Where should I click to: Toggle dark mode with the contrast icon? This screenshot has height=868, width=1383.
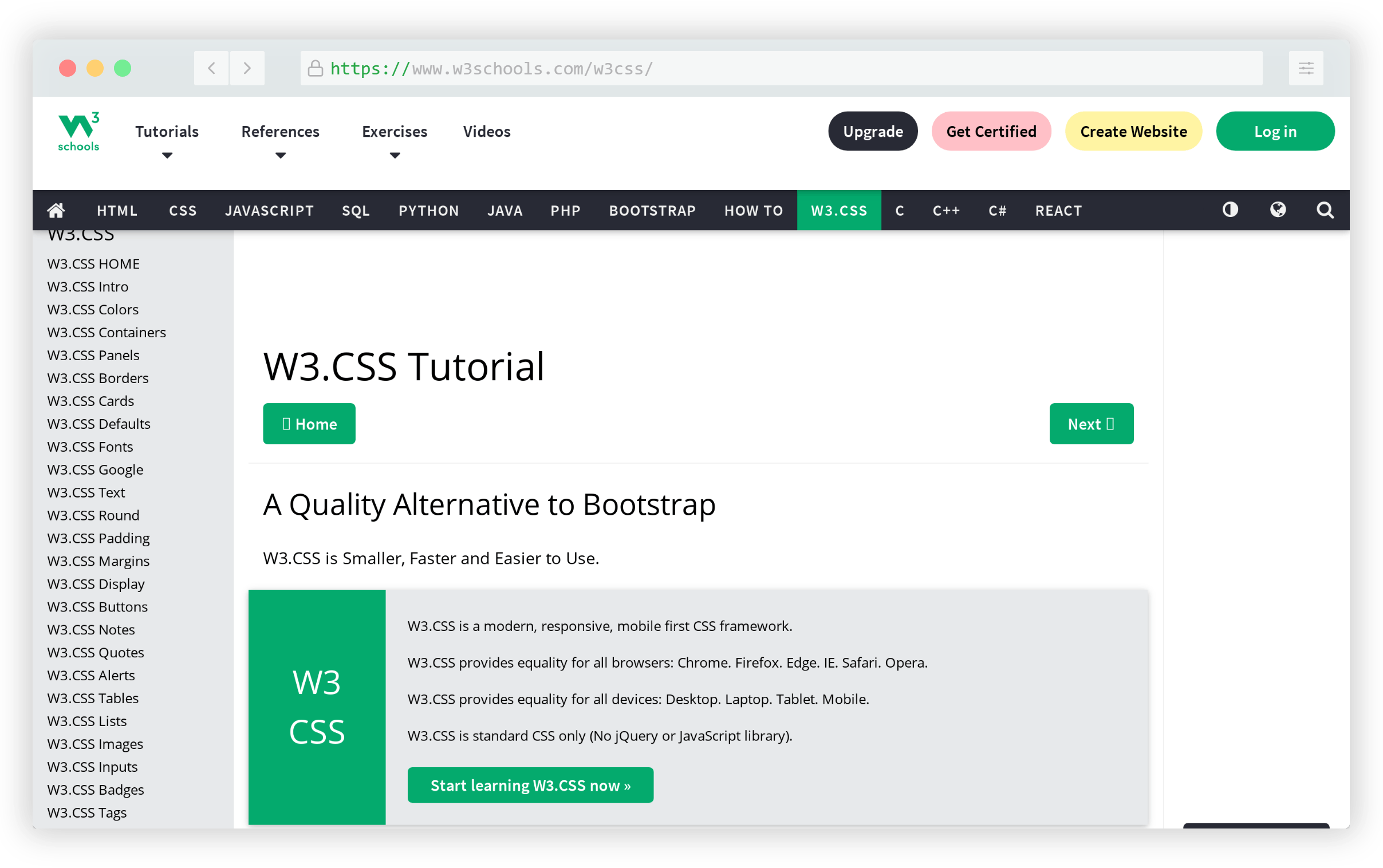(1230, 210)
